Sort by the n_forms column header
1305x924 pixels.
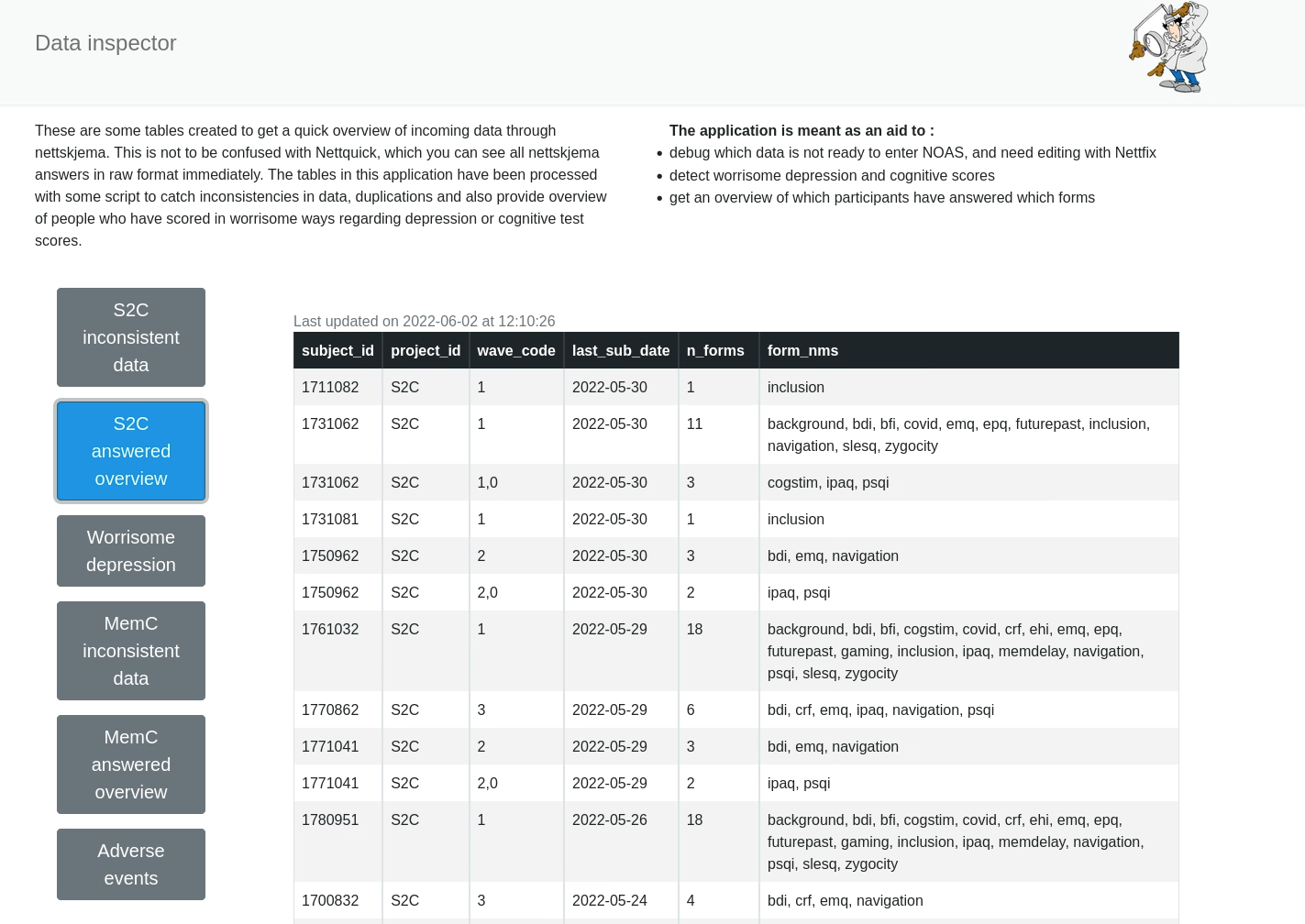(x=715, y=351)
